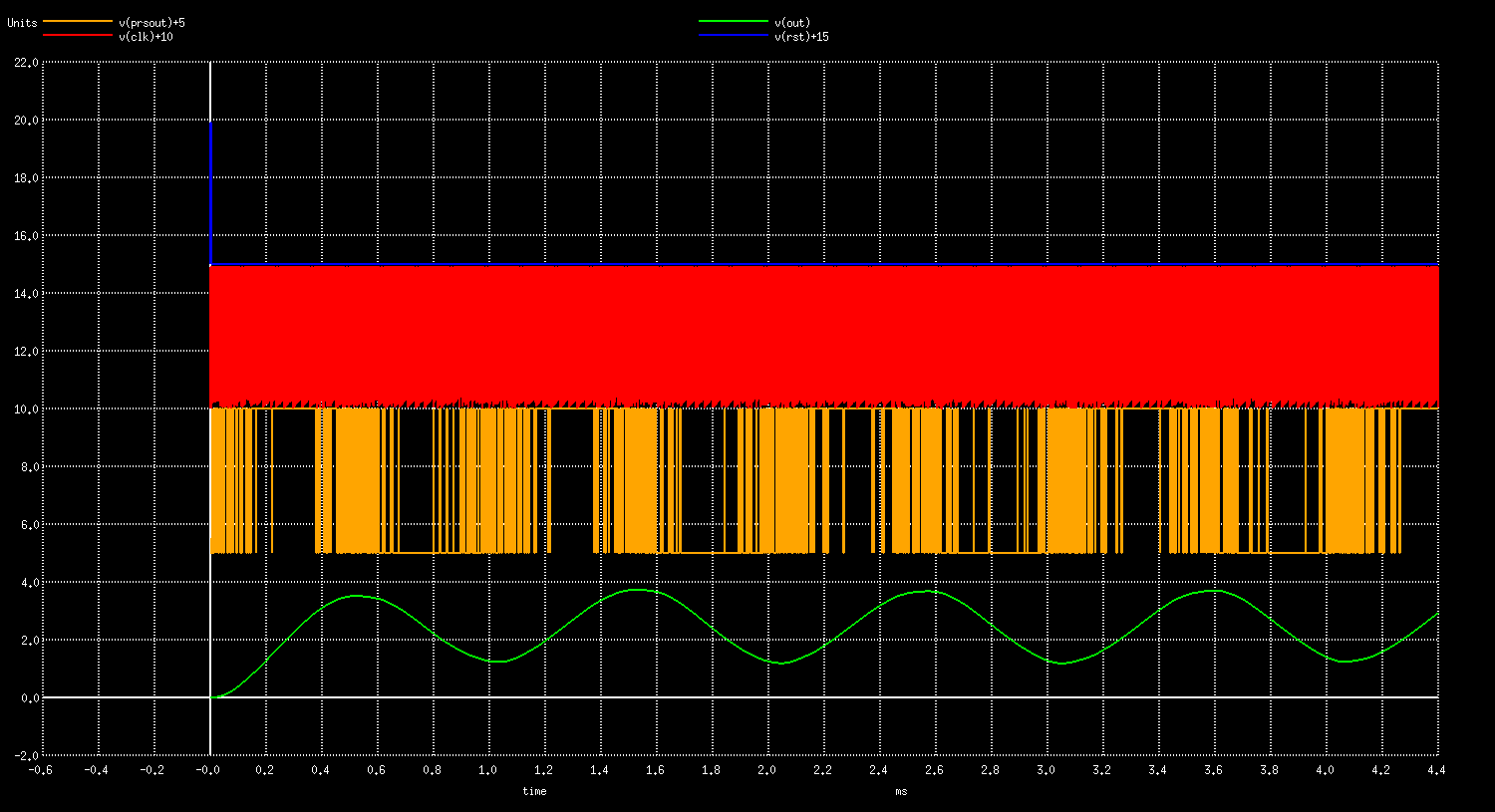The width and height of the screenshot is (1495, 812).
Task: Click the blue reset spike at time zero
Action: [x=210, y=192]
